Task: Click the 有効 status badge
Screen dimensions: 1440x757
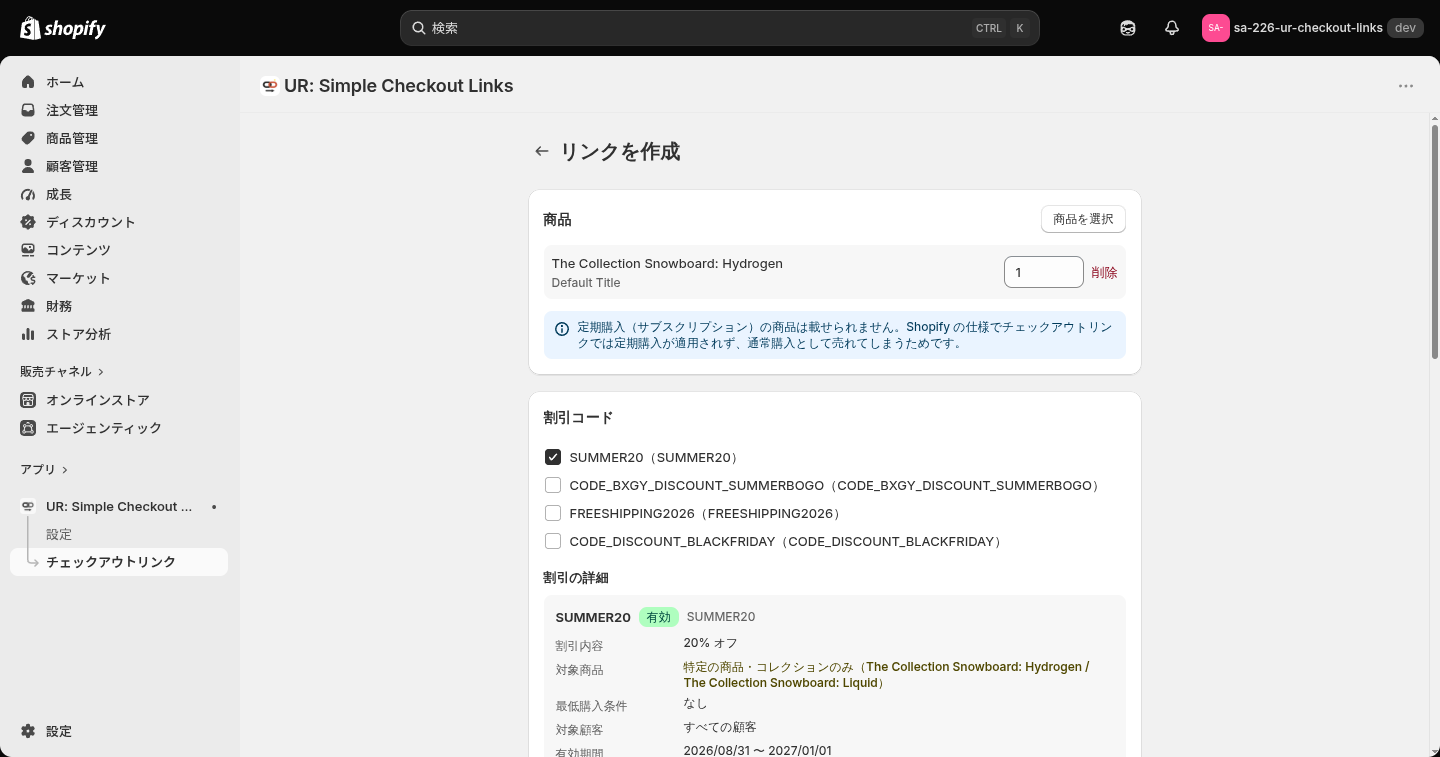Action: pos(659,617)
